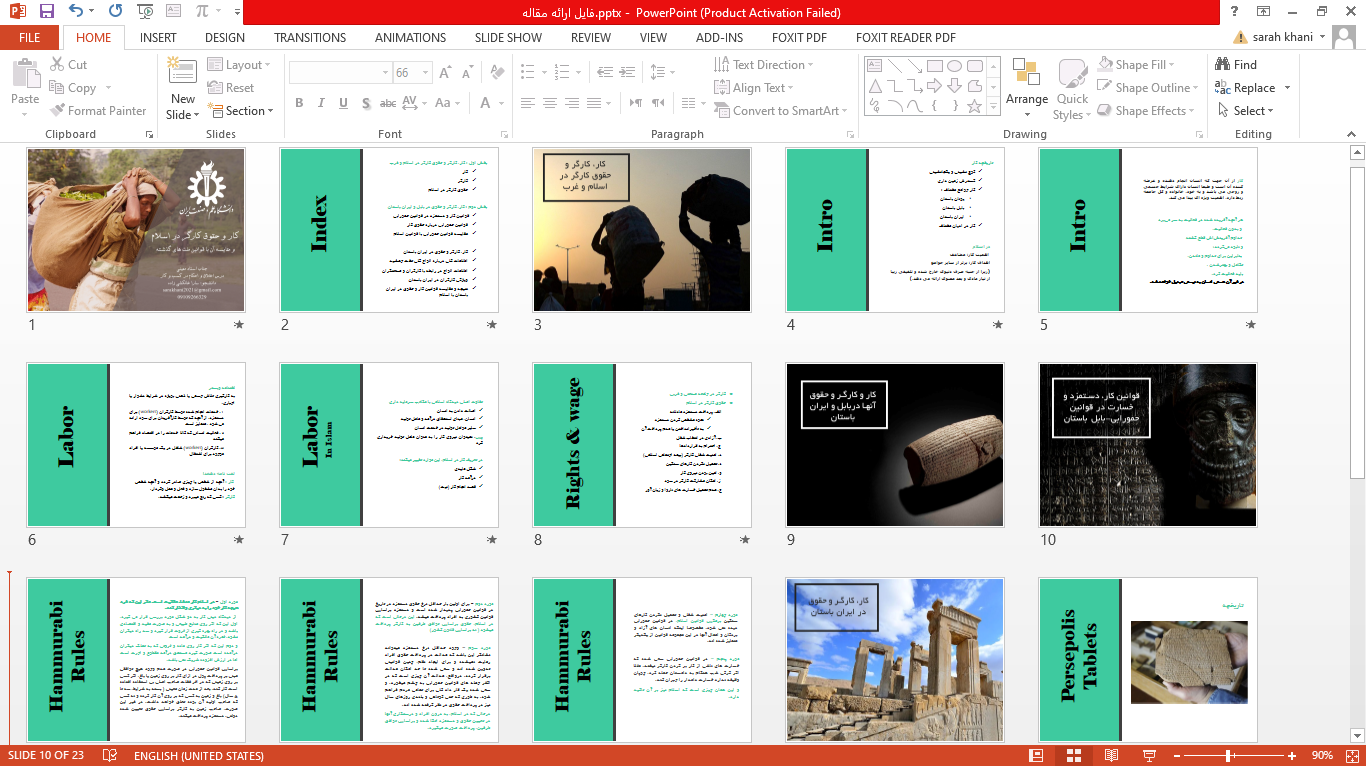The width and height of the screenshot is (1366, 766).
Task: Open the Section dropdown
Action: tap(239, 111)
